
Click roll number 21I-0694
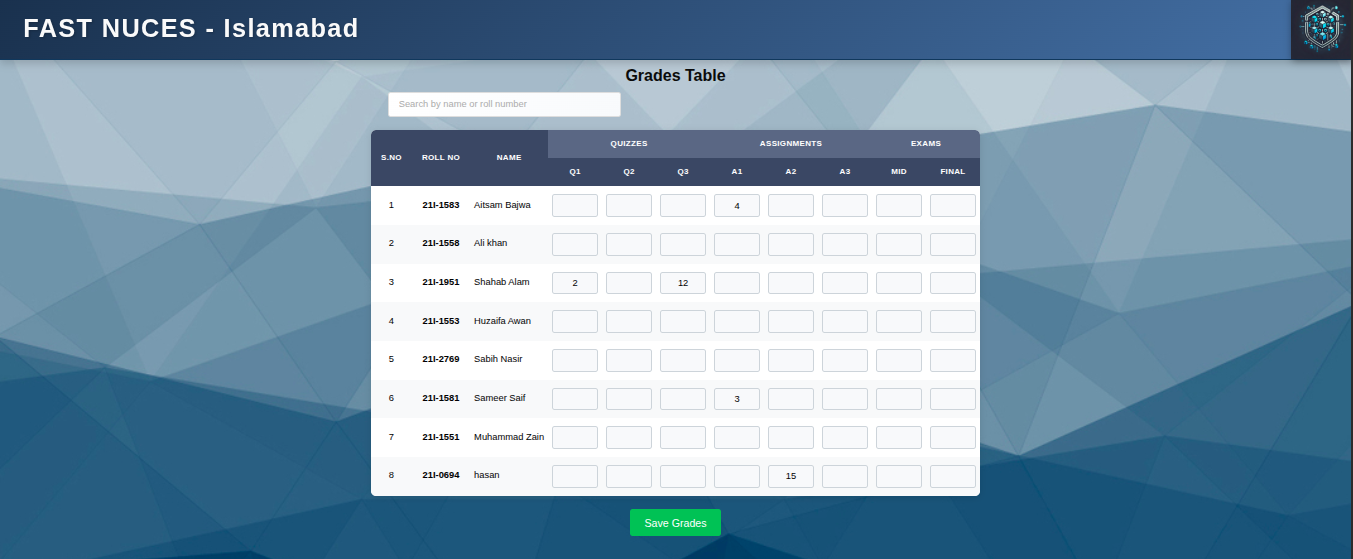(441, 475)
